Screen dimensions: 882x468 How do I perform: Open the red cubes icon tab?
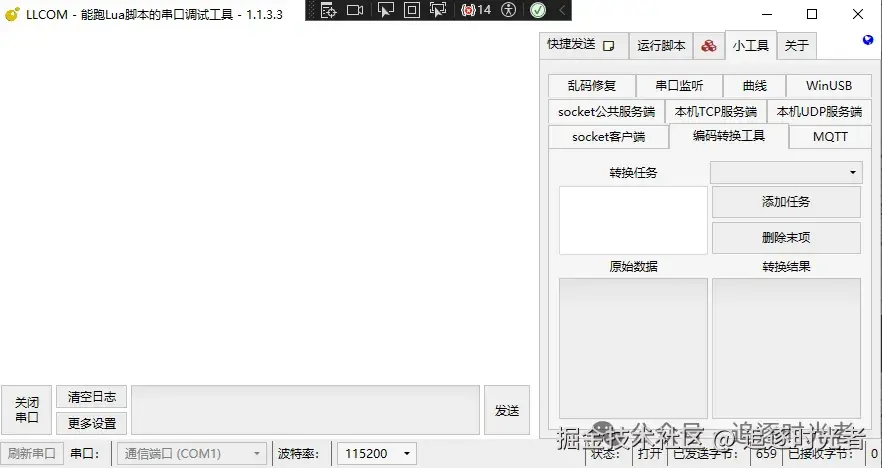[x=709, y=46]
